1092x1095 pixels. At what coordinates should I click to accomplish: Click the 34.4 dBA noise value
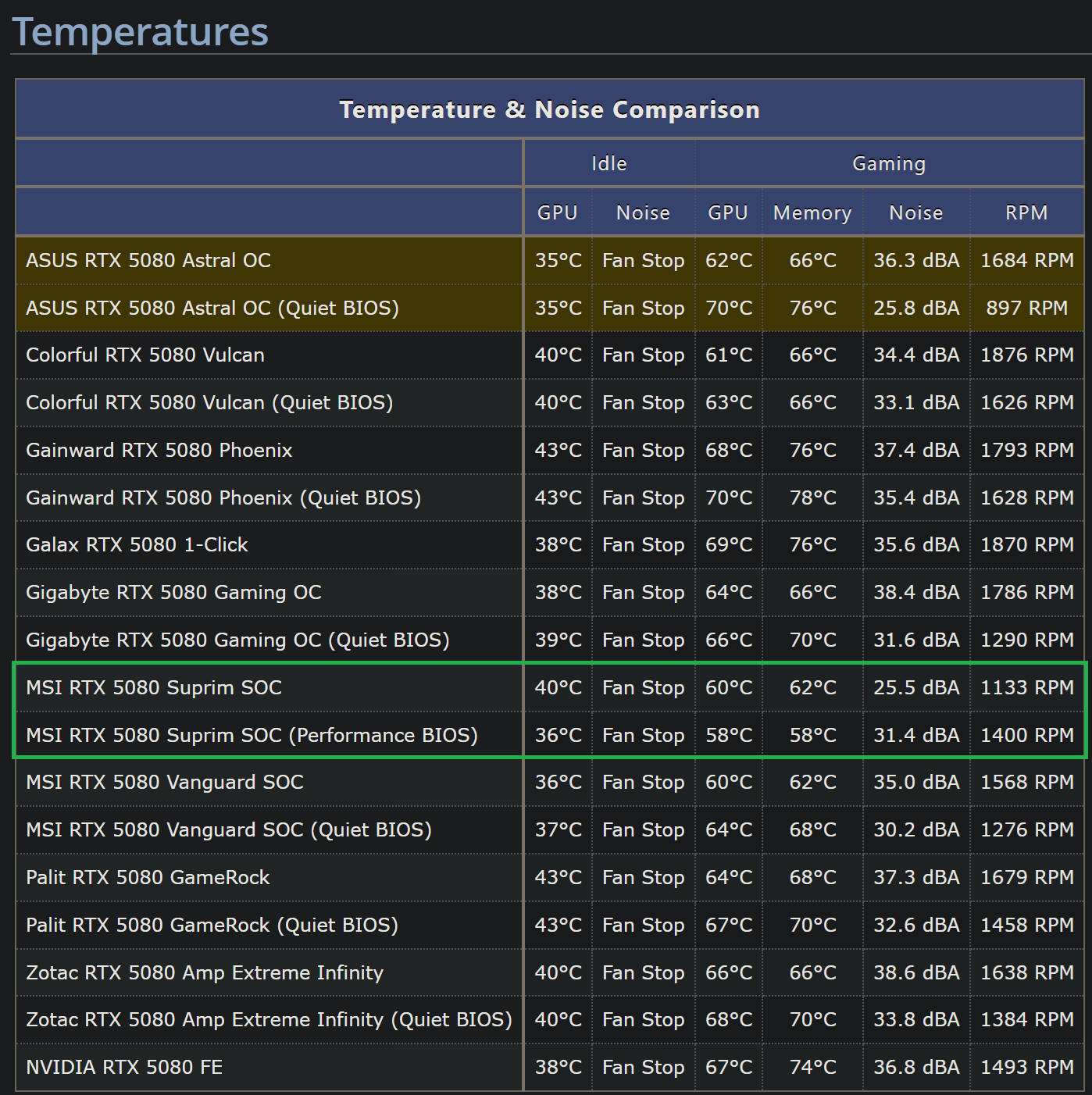[x=916, y=355]
